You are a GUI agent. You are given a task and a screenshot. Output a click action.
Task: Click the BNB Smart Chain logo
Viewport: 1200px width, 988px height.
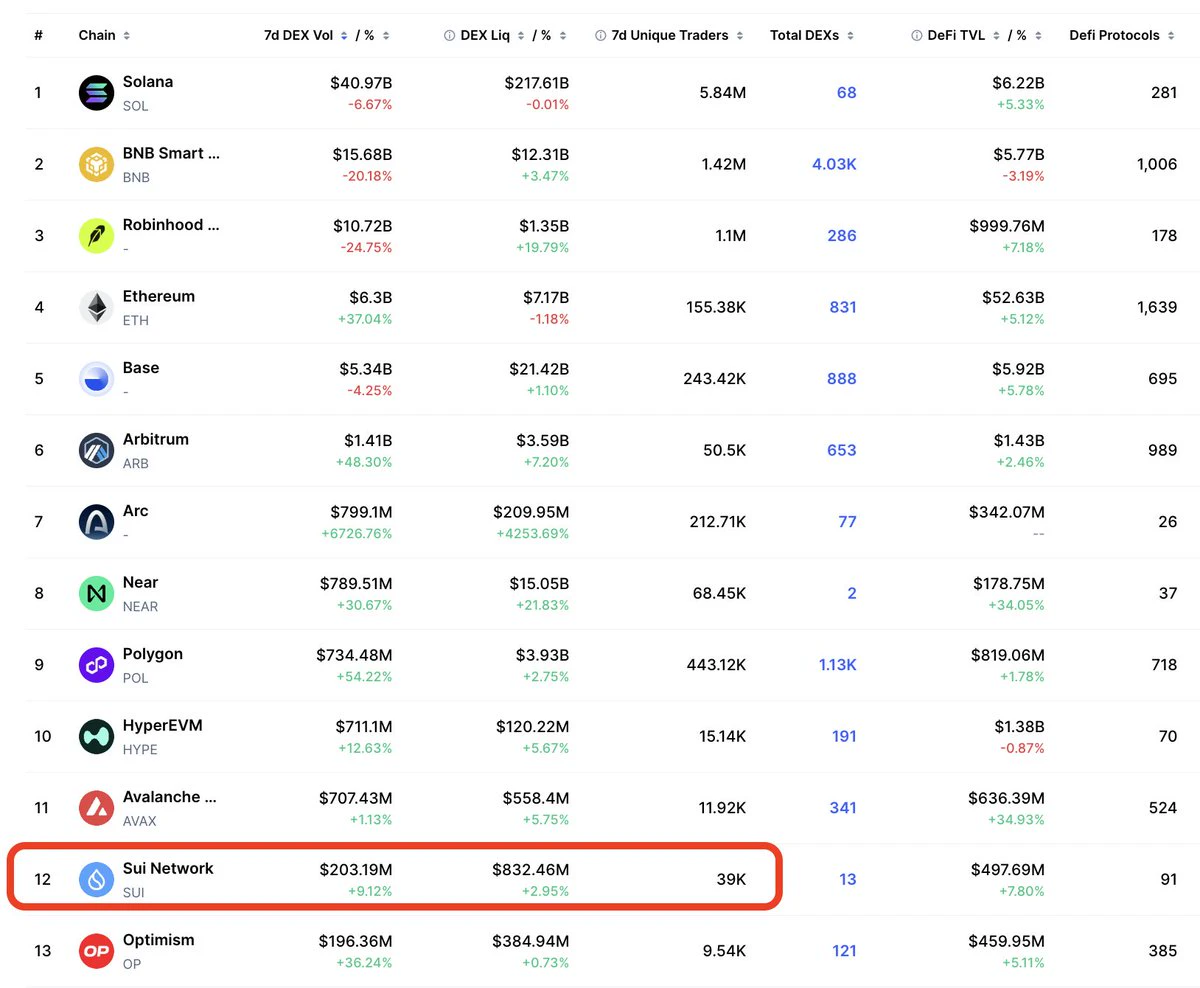pos(96,164)
